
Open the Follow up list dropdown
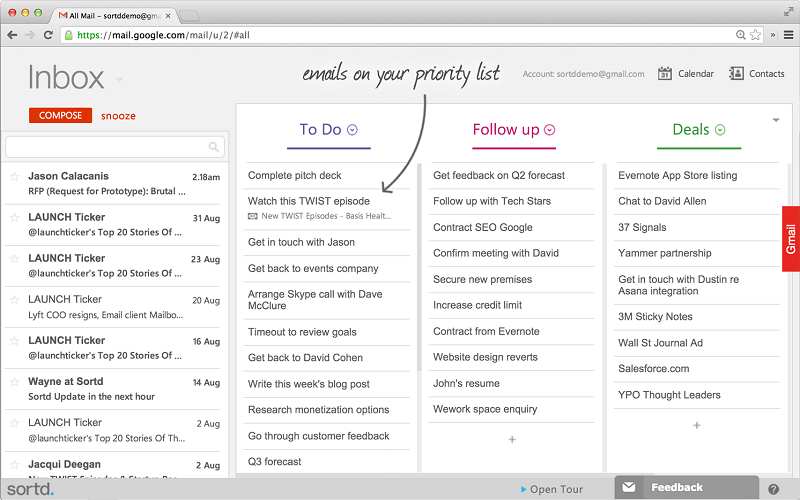click(549, 130)
